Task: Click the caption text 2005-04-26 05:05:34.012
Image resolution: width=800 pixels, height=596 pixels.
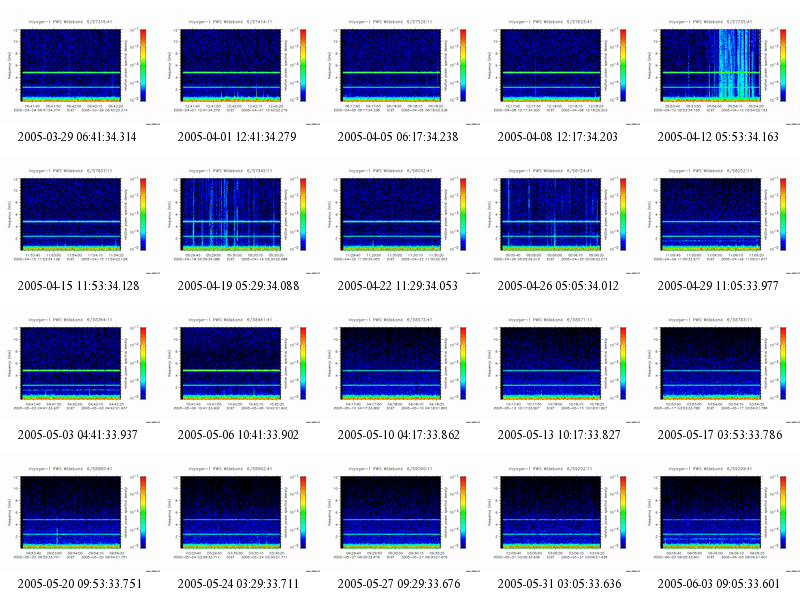Action: (x=558, y=286)
